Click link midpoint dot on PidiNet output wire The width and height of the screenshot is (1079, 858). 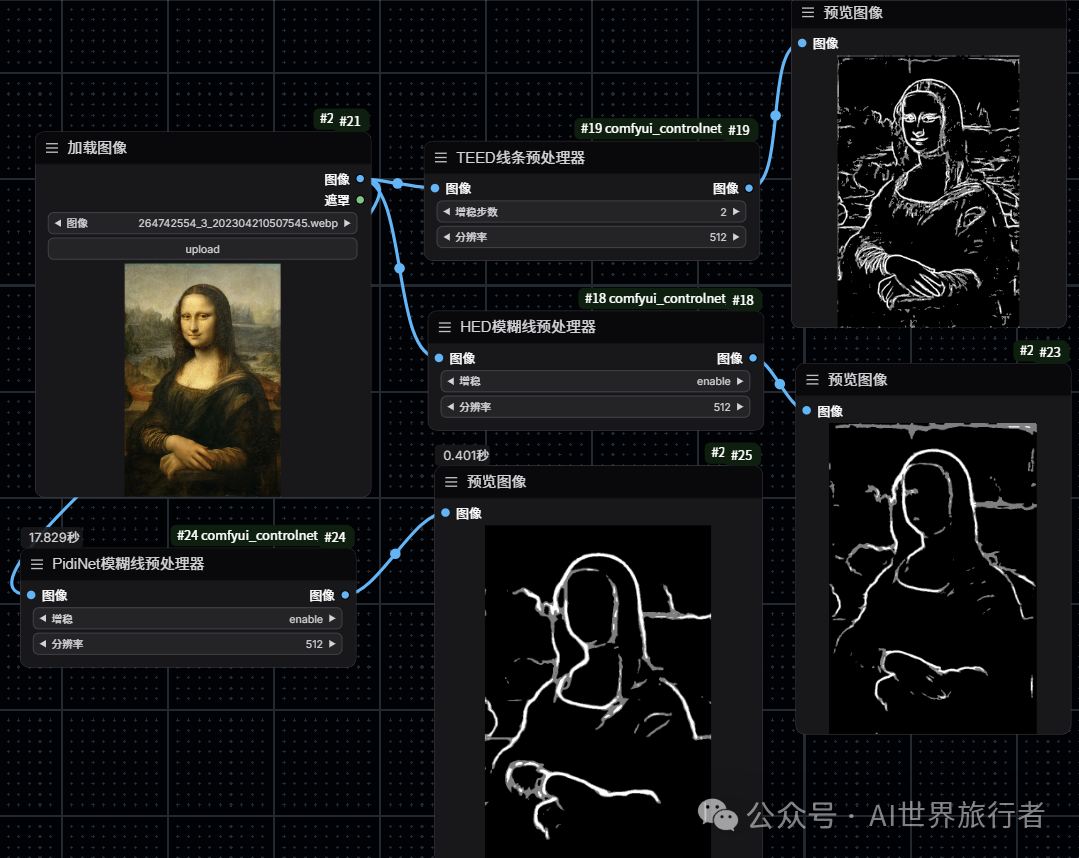coord(395,554)
